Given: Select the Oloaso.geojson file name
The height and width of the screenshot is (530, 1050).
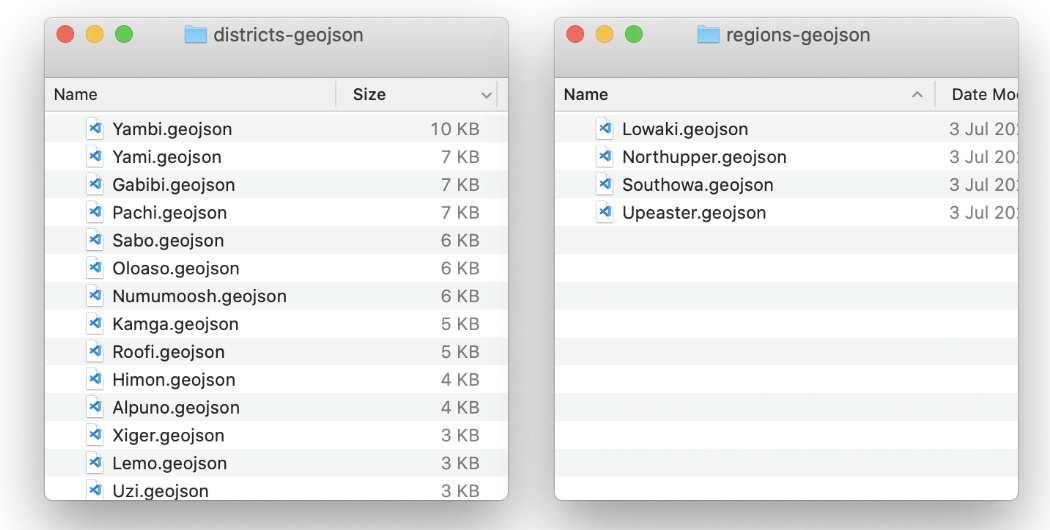Looking at the screenshot, I should (175, 268).
